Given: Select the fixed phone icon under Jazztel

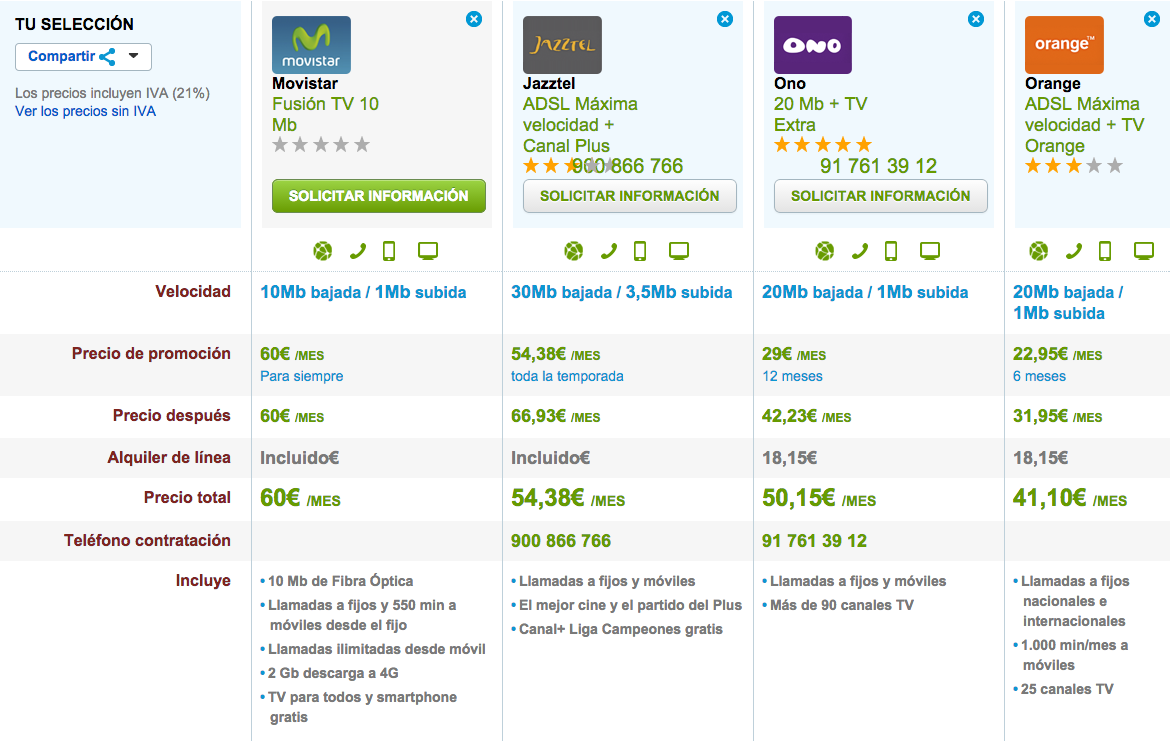Looking at the screenshot, I should point(609,251).
